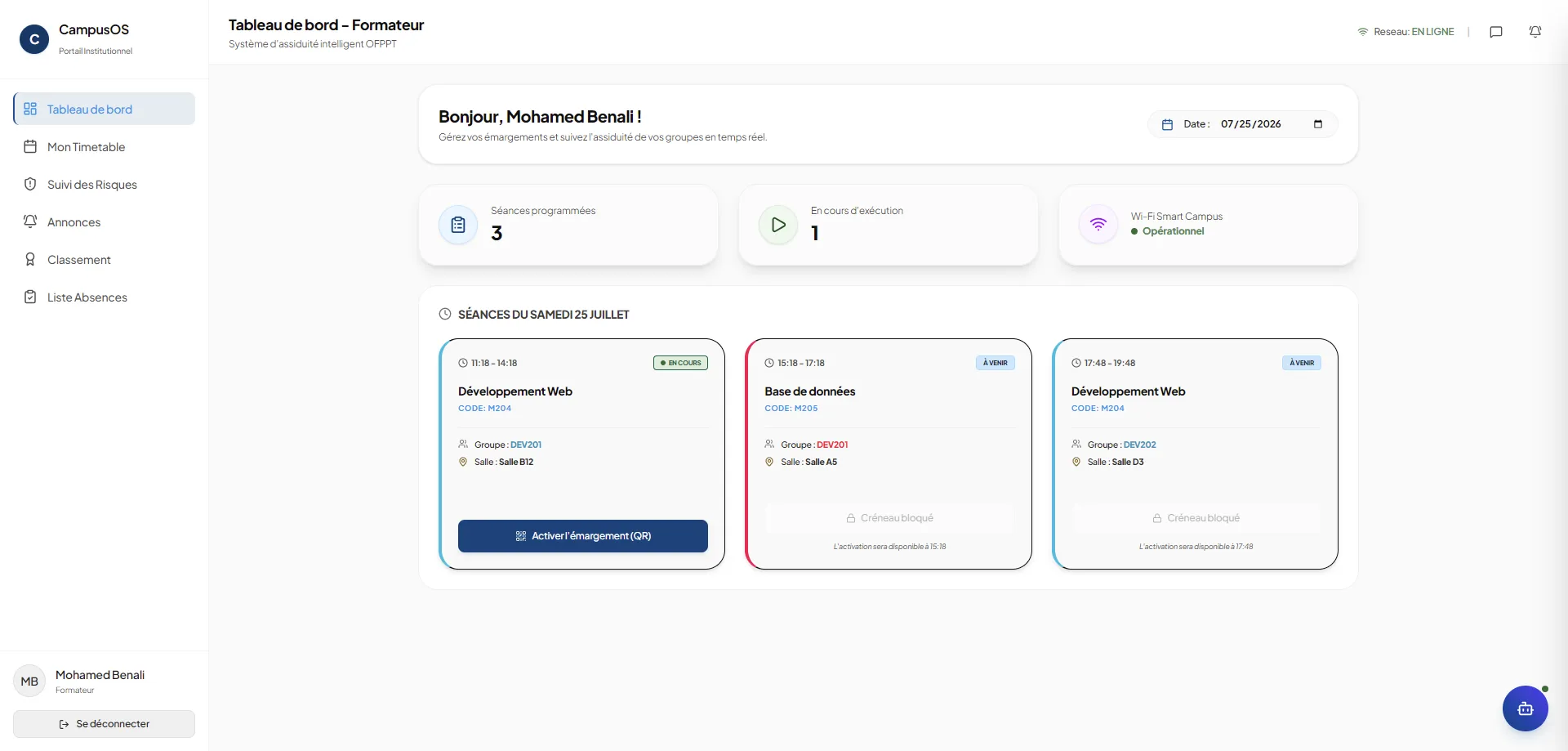
Task: Open Classement page
Action: coord(104,260)
